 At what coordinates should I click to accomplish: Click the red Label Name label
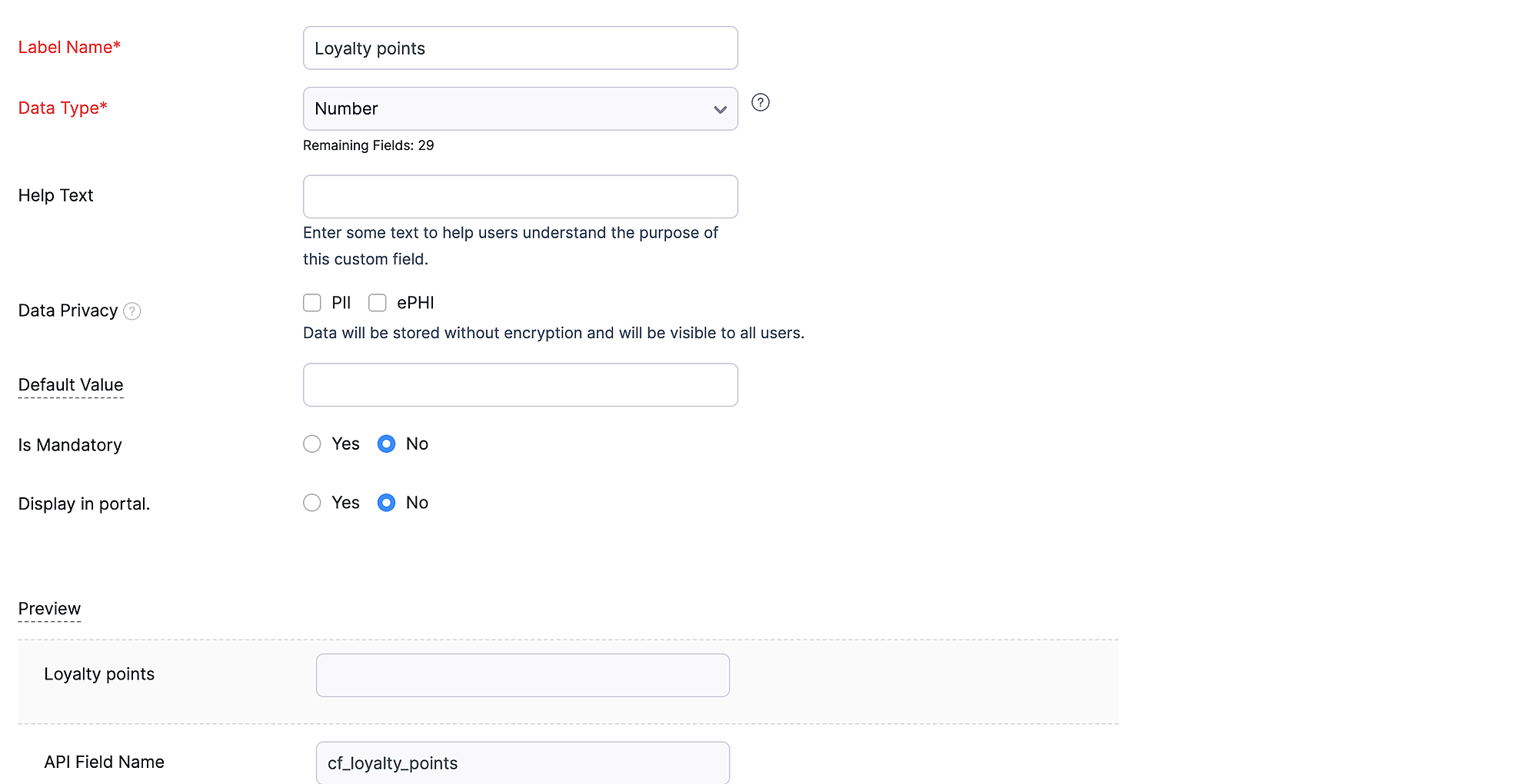pyautogui.click(x=69, y=48)
